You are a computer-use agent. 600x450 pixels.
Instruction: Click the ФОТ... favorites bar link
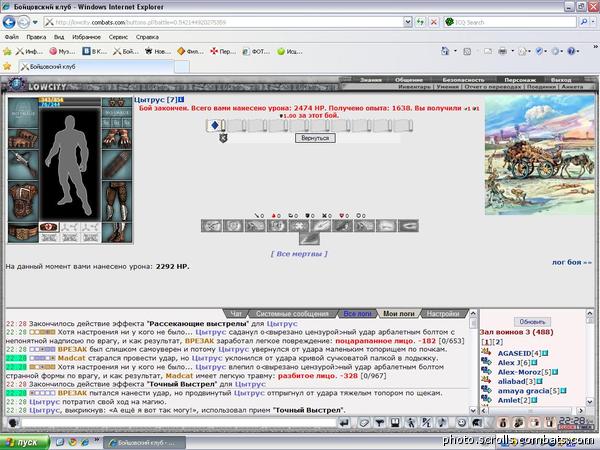coord(256,51)
